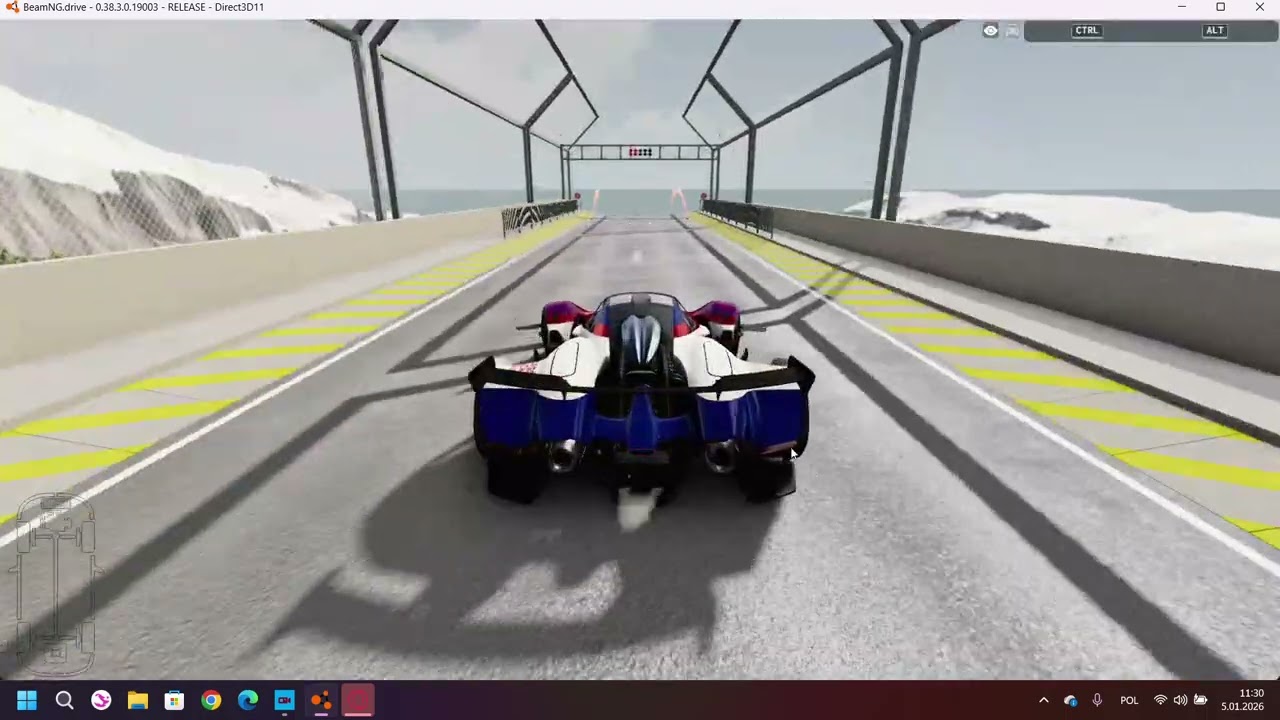Screen dimensions: 1280x720
Task: Click the faded camera icon beside the eye
Action: [x=1012, y=31]
